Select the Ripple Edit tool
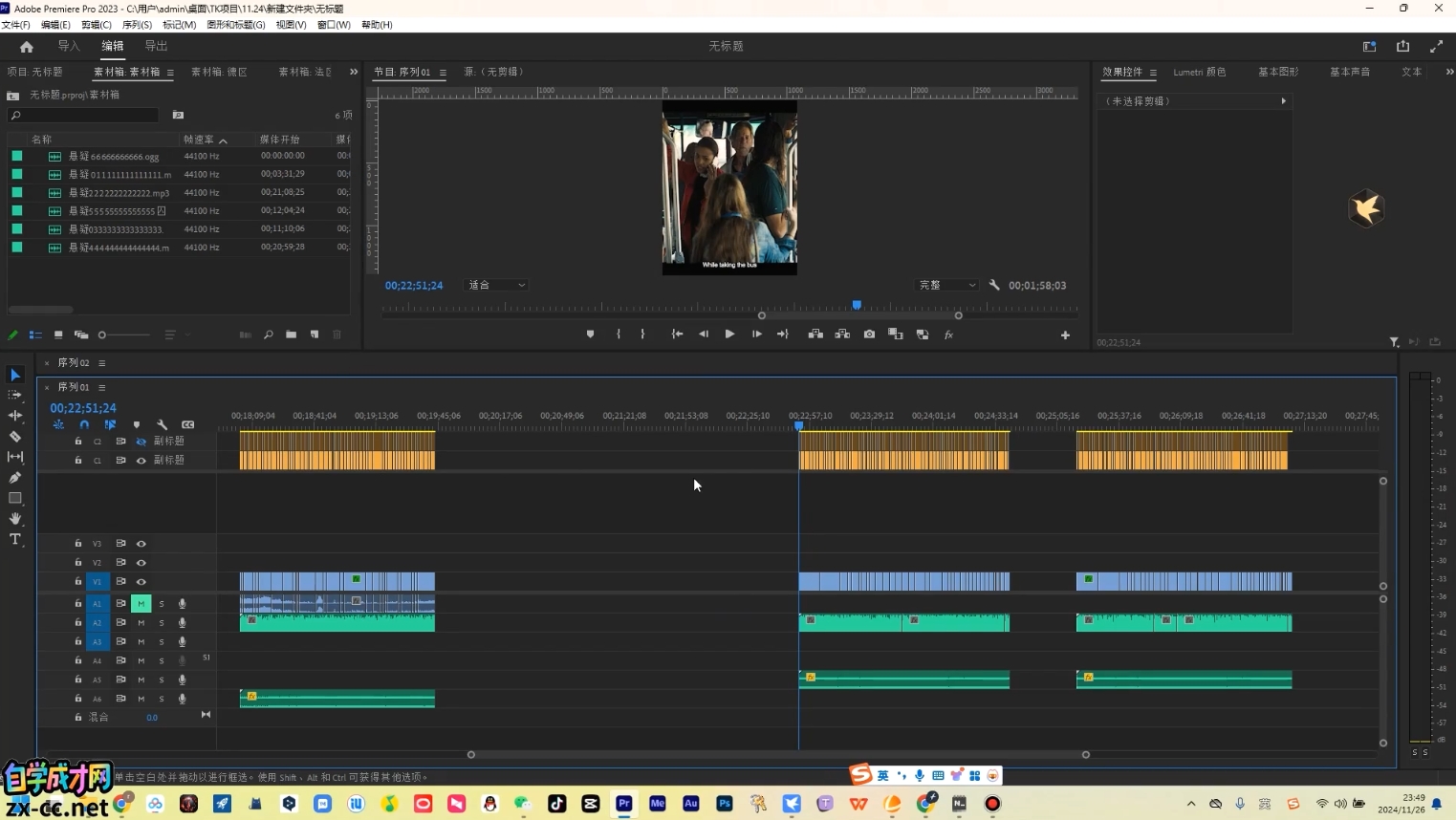Viewport: 1456px width, 820px height. tap(15, 416)
